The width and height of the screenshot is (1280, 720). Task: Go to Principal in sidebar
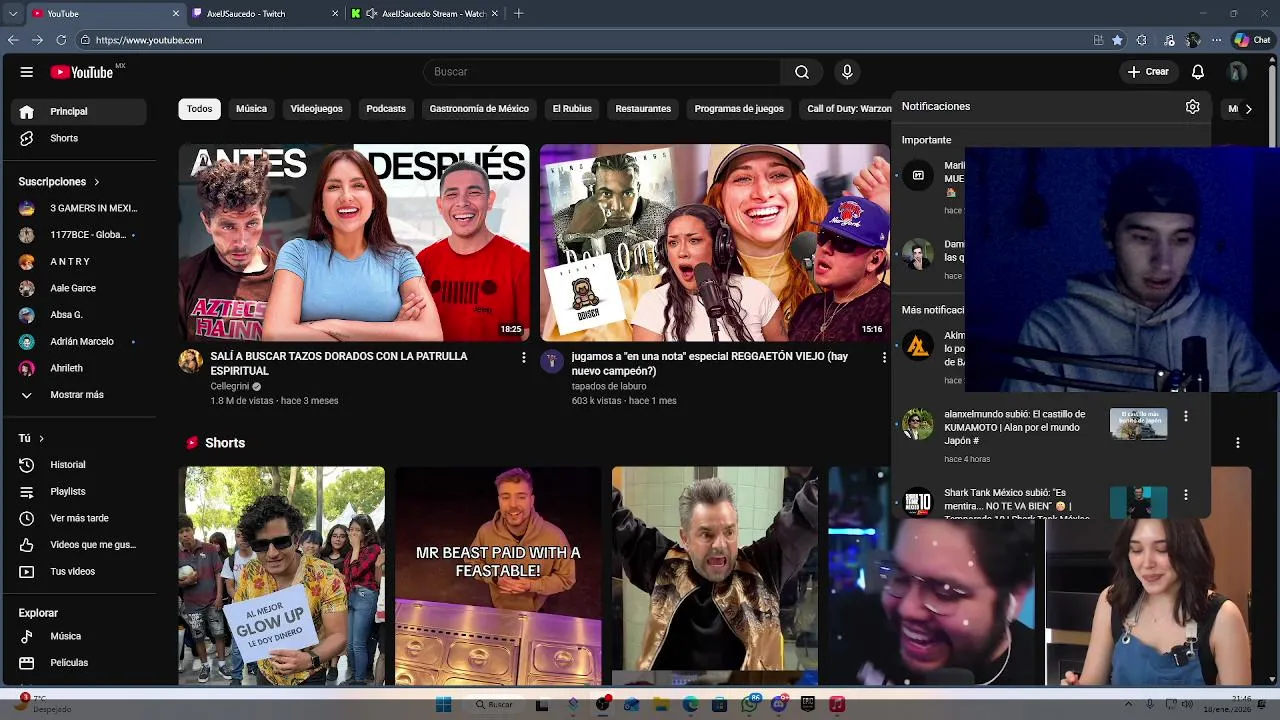coord(80,111)
